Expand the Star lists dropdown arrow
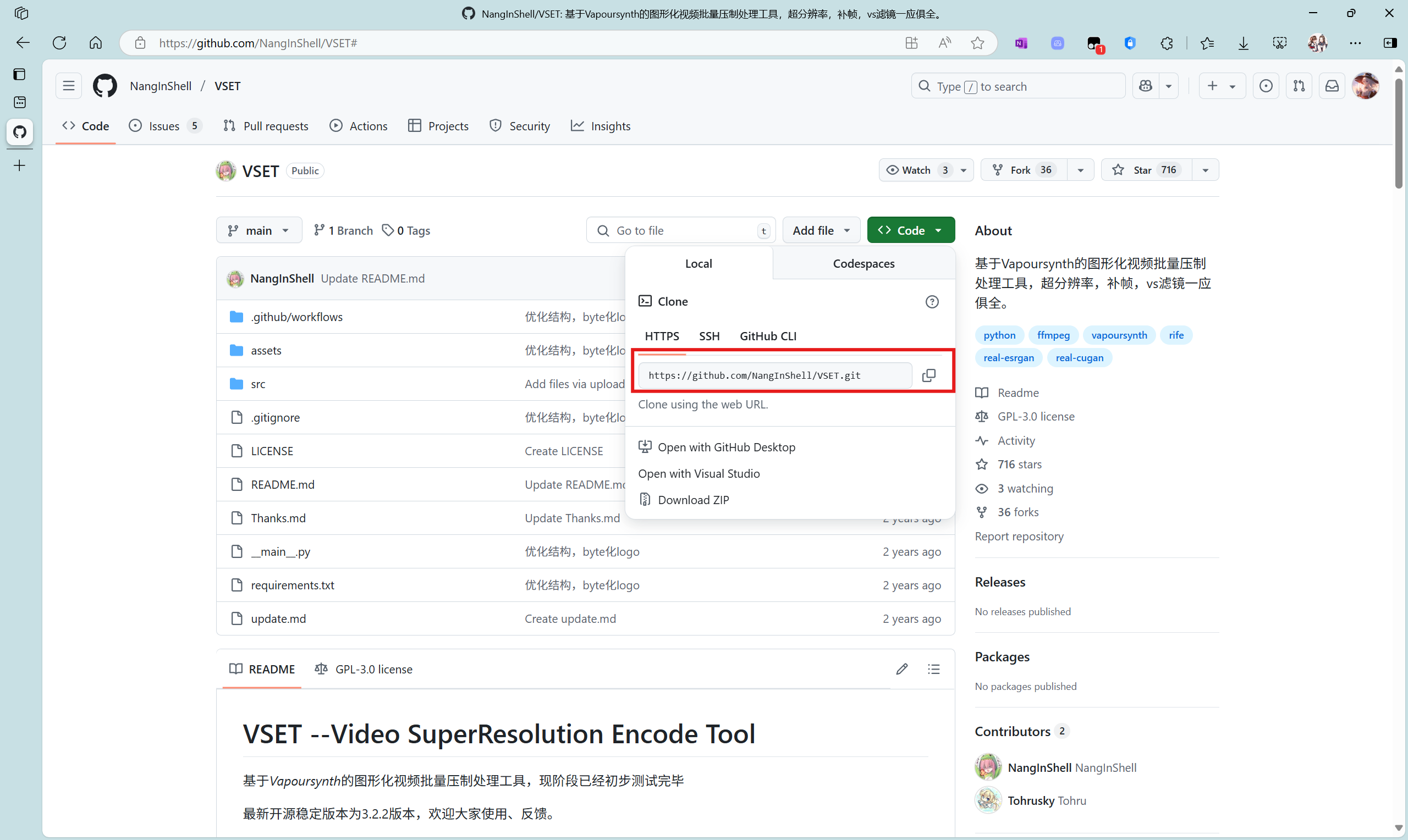The image size is (1408, 840). point(1205,170)
